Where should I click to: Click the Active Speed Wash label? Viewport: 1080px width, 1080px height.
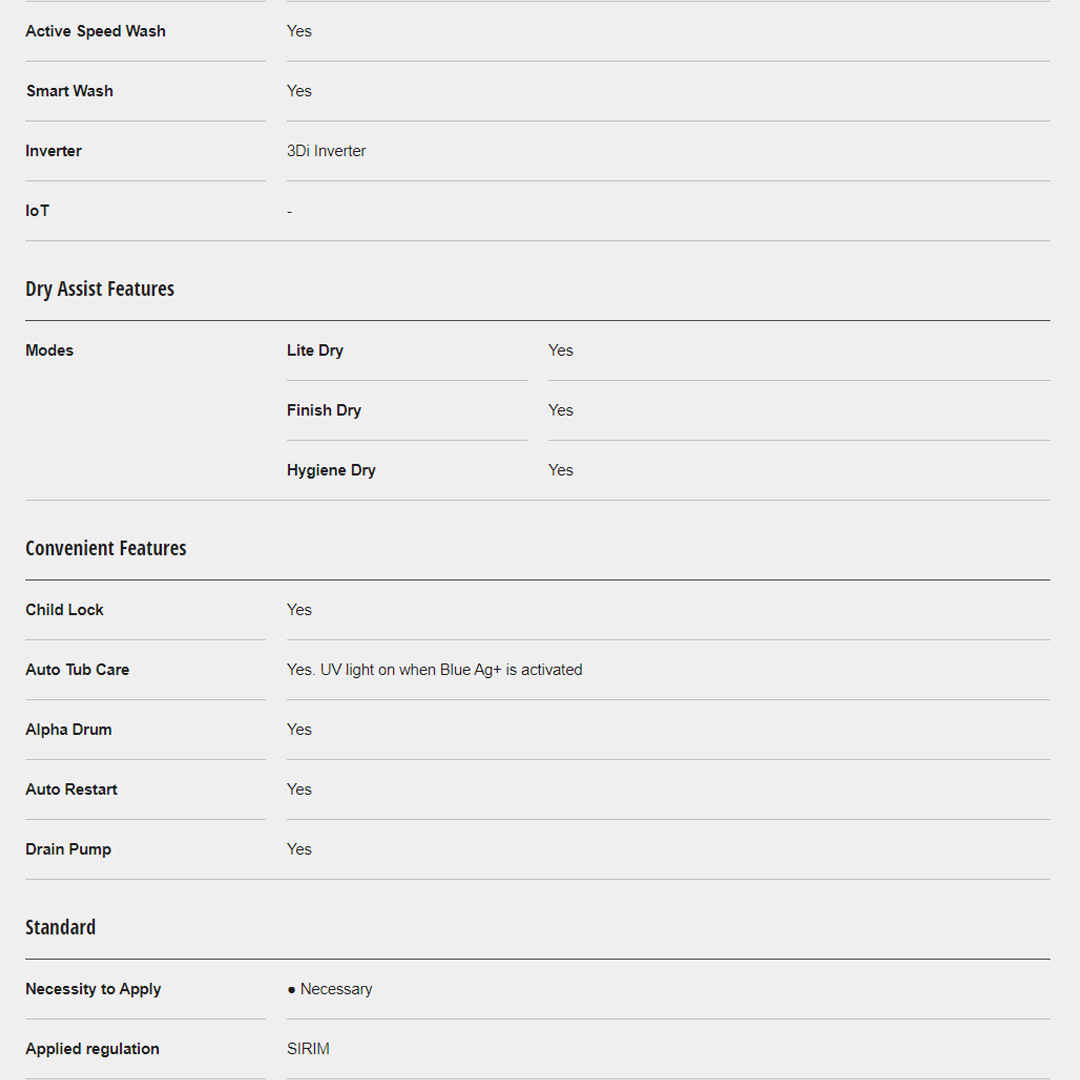[96, 31]
